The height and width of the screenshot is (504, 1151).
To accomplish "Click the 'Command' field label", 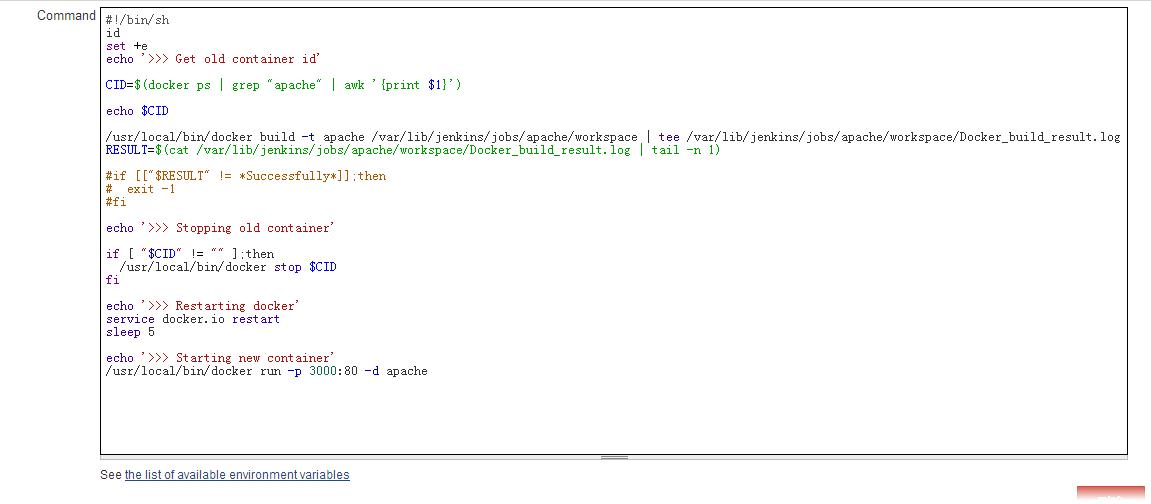I will click(66, 15).
